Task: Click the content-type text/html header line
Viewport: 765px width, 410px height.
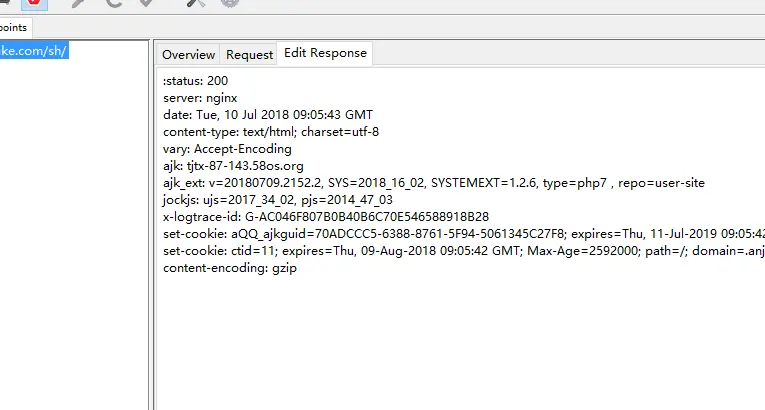Action: pos(271,132)
